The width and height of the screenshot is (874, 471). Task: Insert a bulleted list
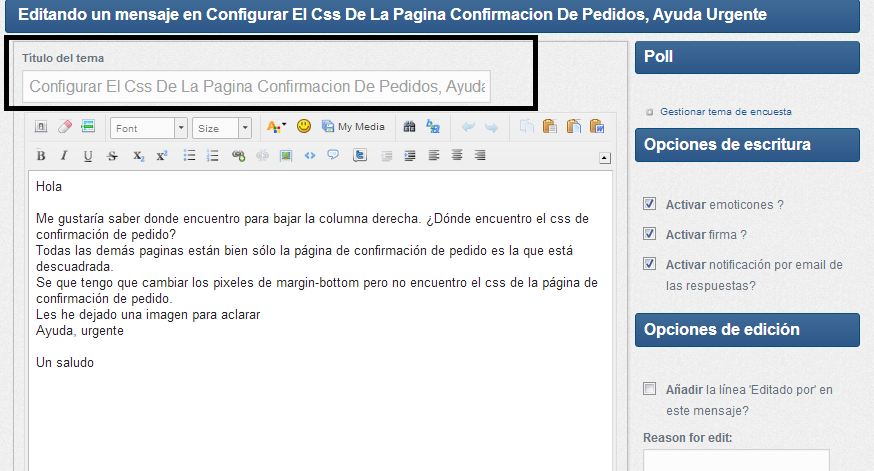[x=190, y=156]
